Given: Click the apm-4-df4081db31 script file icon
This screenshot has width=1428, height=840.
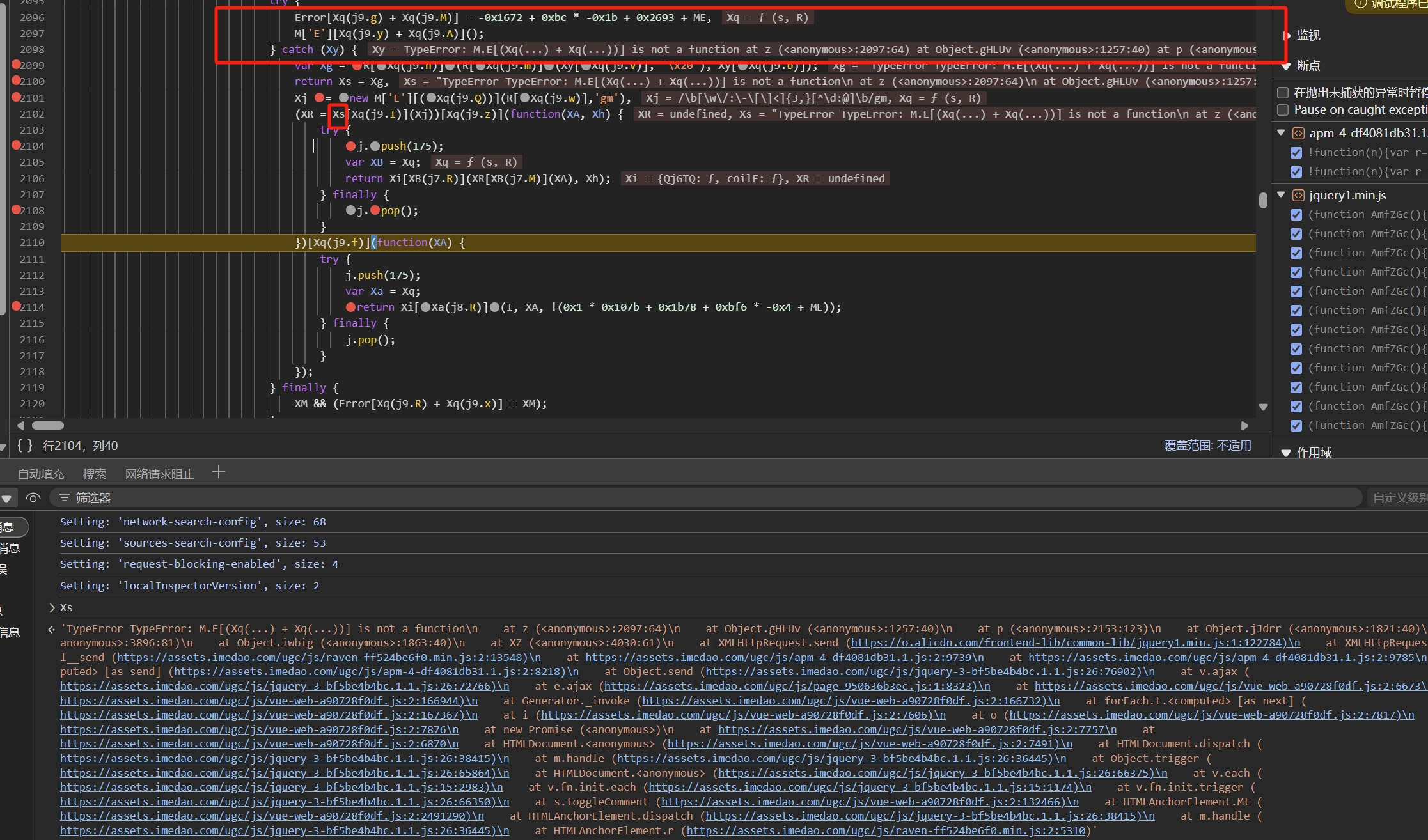Looking at the screenshot, I should [x=1298, y=133].
